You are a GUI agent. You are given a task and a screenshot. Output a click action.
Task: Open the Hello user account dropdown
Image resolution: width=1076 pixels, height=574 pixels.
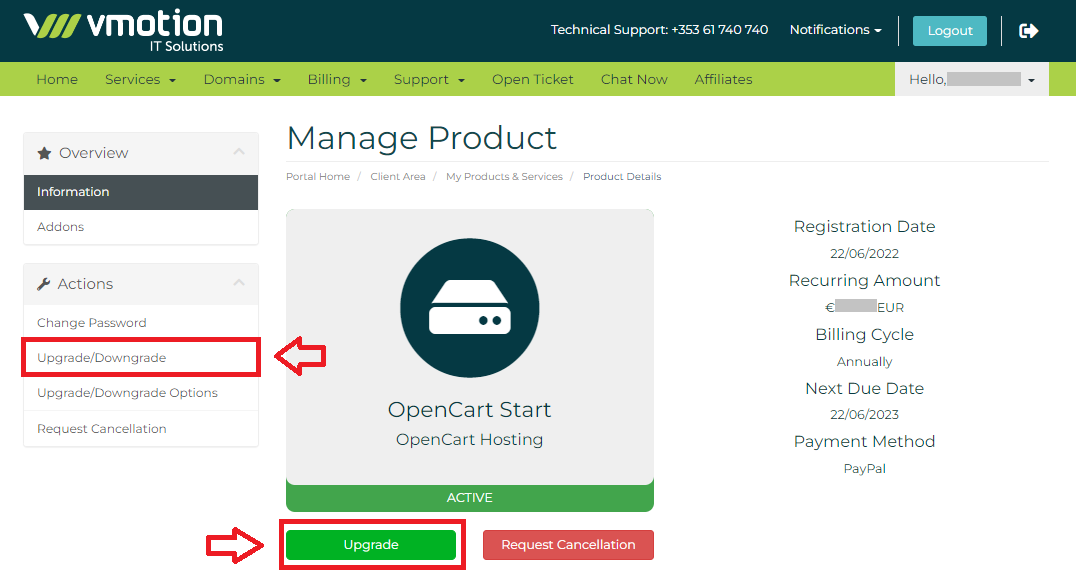[x=972, y=80]
